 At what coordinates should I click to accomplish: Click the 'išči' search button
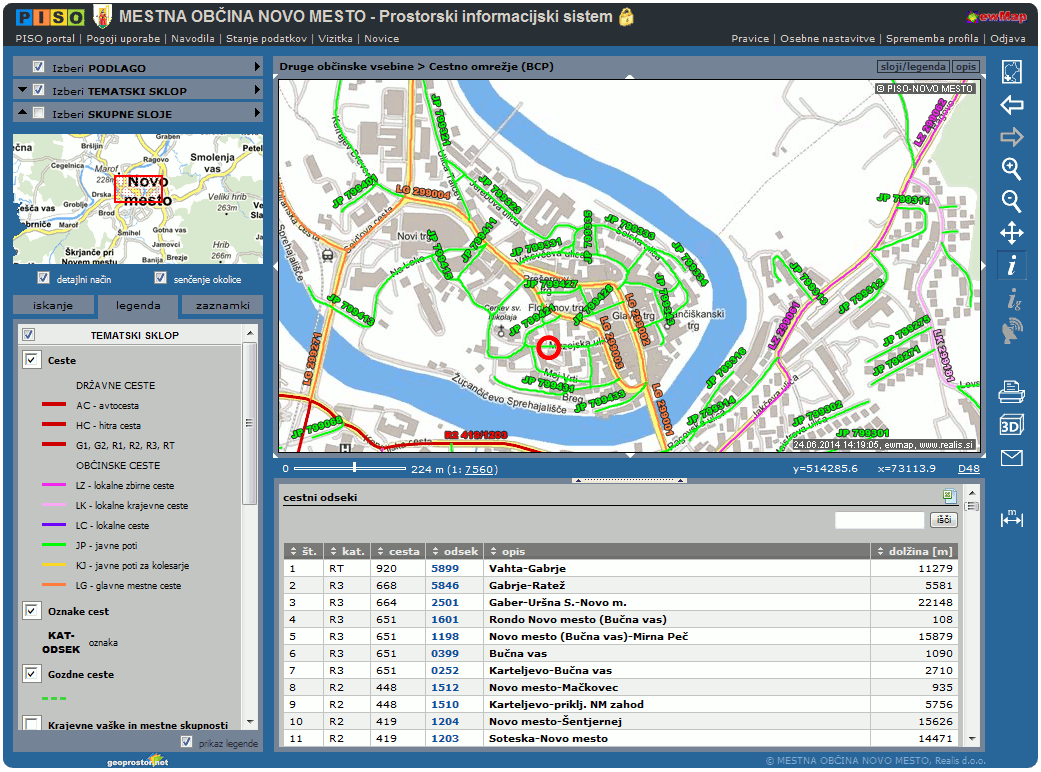click(x=943, y=520)
